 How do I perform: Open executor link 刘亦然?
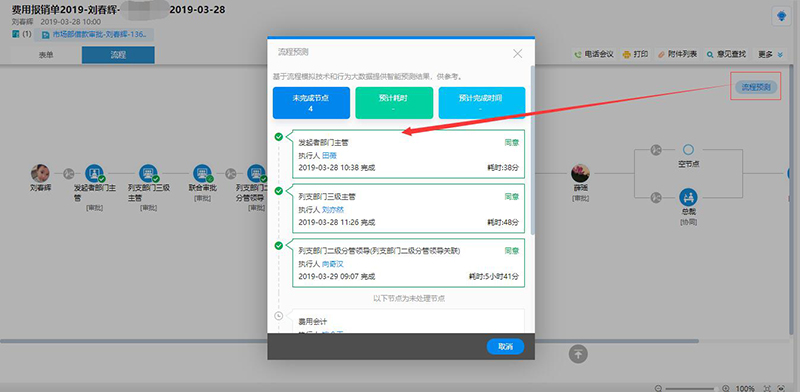[333, 210]
